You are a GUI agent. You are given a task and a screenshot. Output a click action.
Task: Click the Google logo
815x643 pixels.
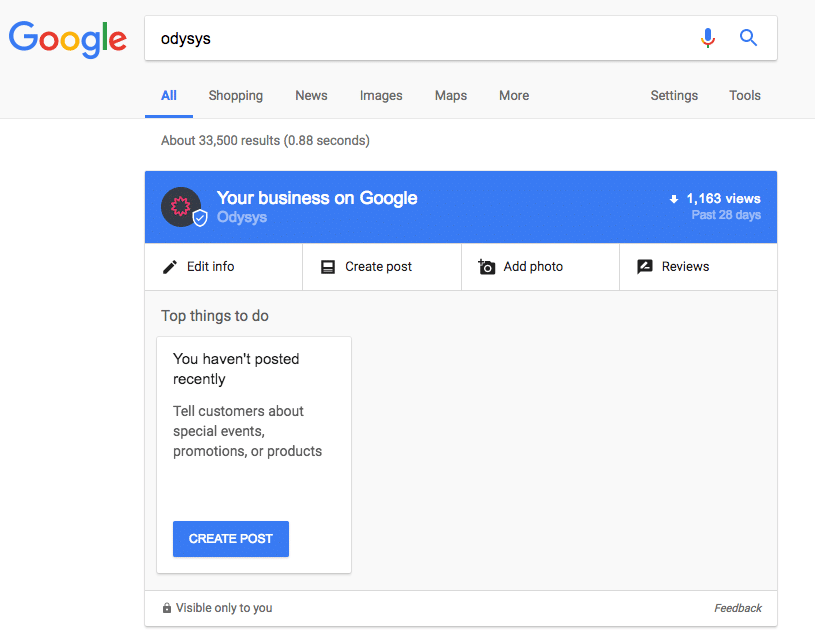click(68, 39)
